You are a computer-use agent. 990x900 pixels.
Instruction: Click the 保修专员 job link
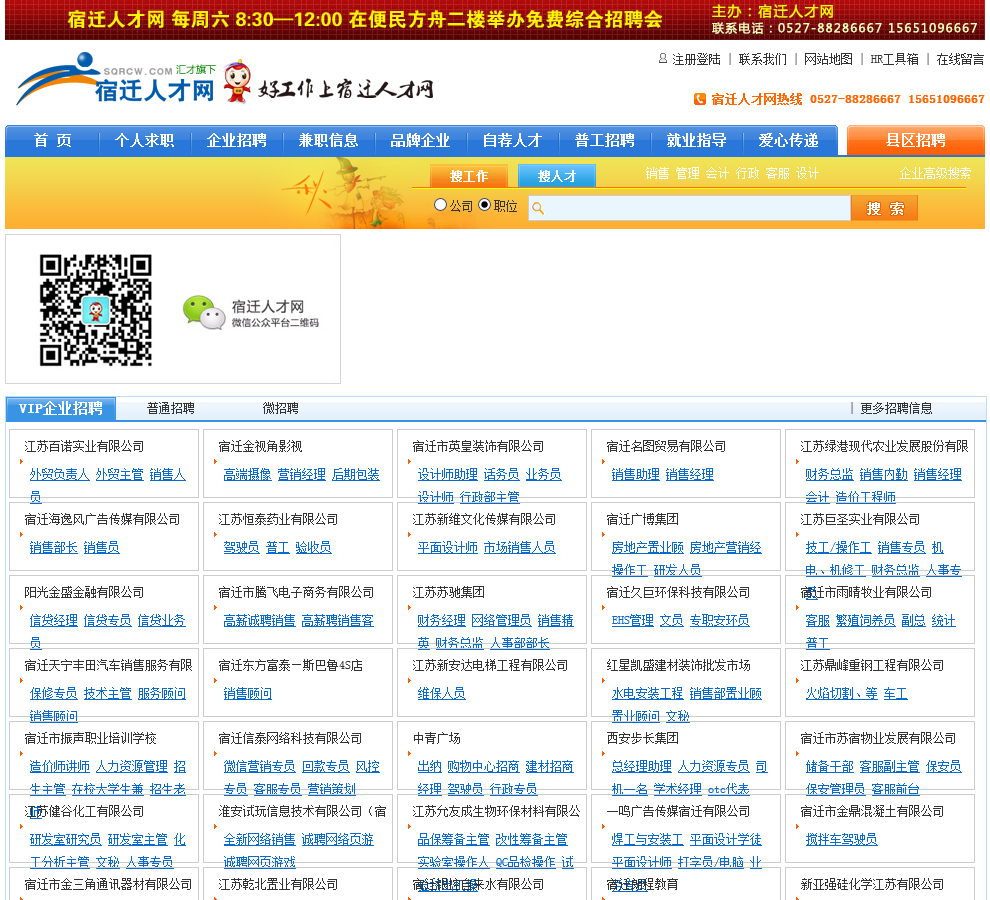(x=54, y=693)
